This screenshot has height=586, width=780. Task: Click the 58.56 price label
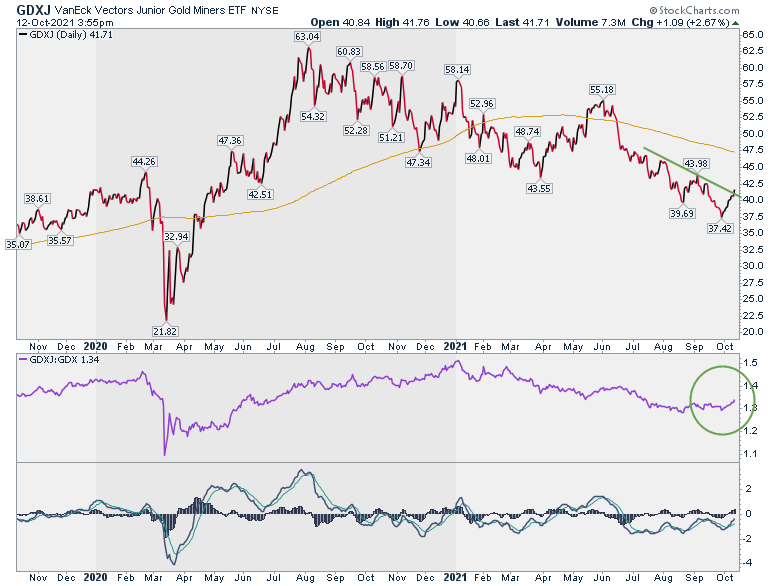373,66
